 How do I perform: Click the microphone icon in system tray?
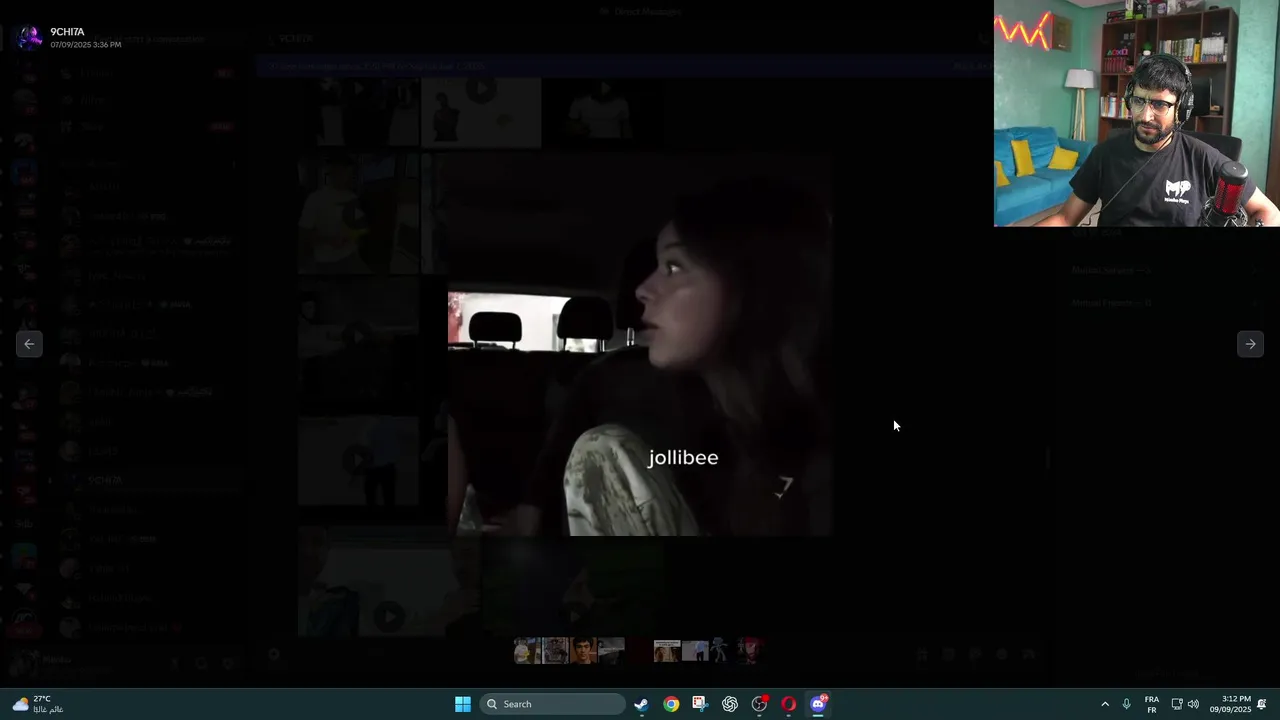tap(1126, 704)
